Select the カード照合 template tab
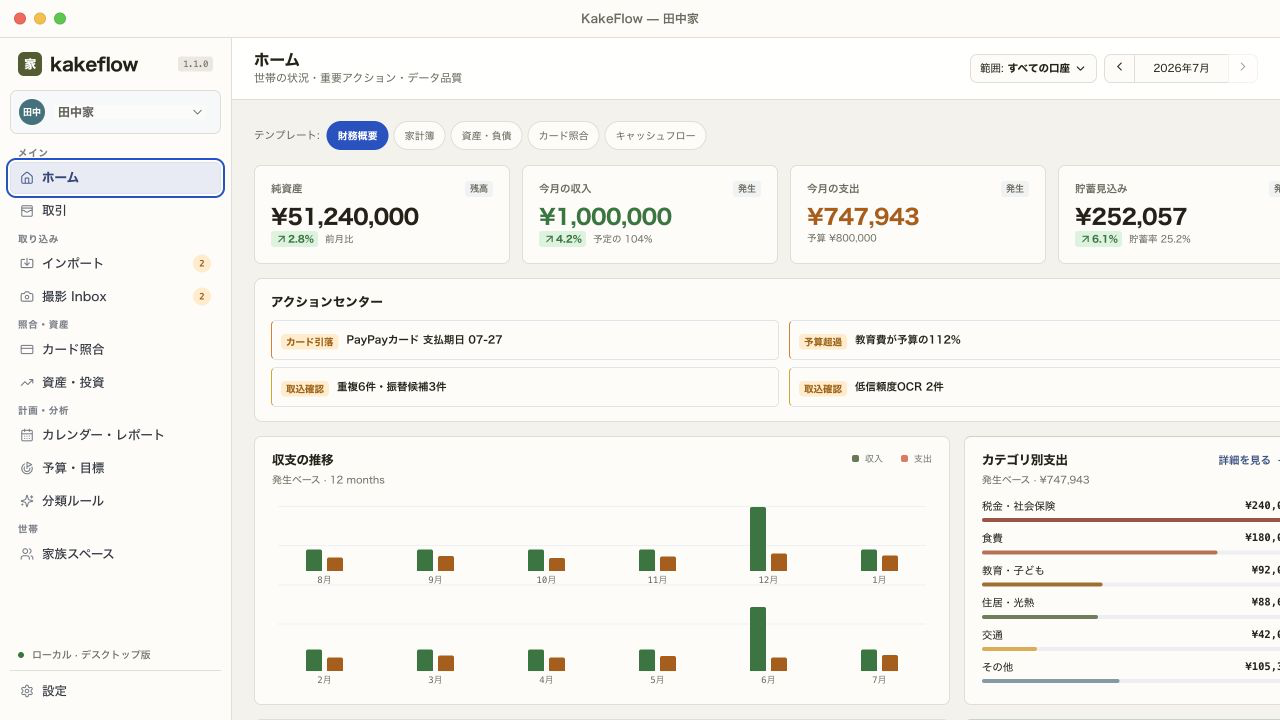 tap(564, 136)
